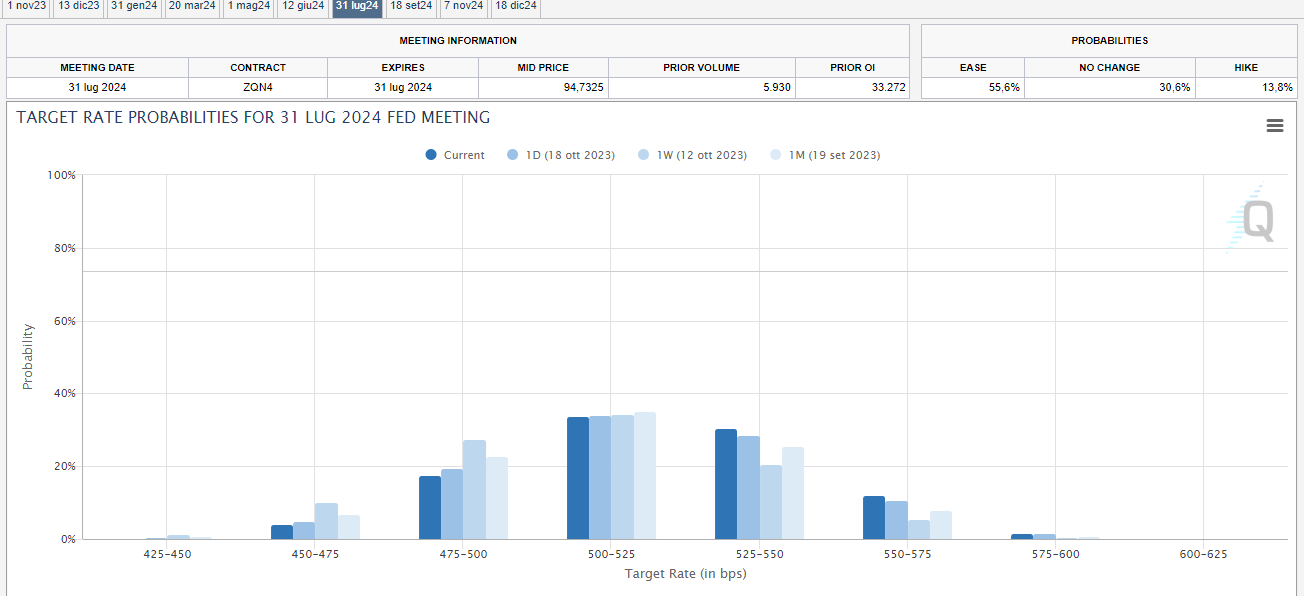The width and height of the screenshot is (1304, 596).
Task: Switch to the 12 giu24 meeting tab
Action: (303, 7)
